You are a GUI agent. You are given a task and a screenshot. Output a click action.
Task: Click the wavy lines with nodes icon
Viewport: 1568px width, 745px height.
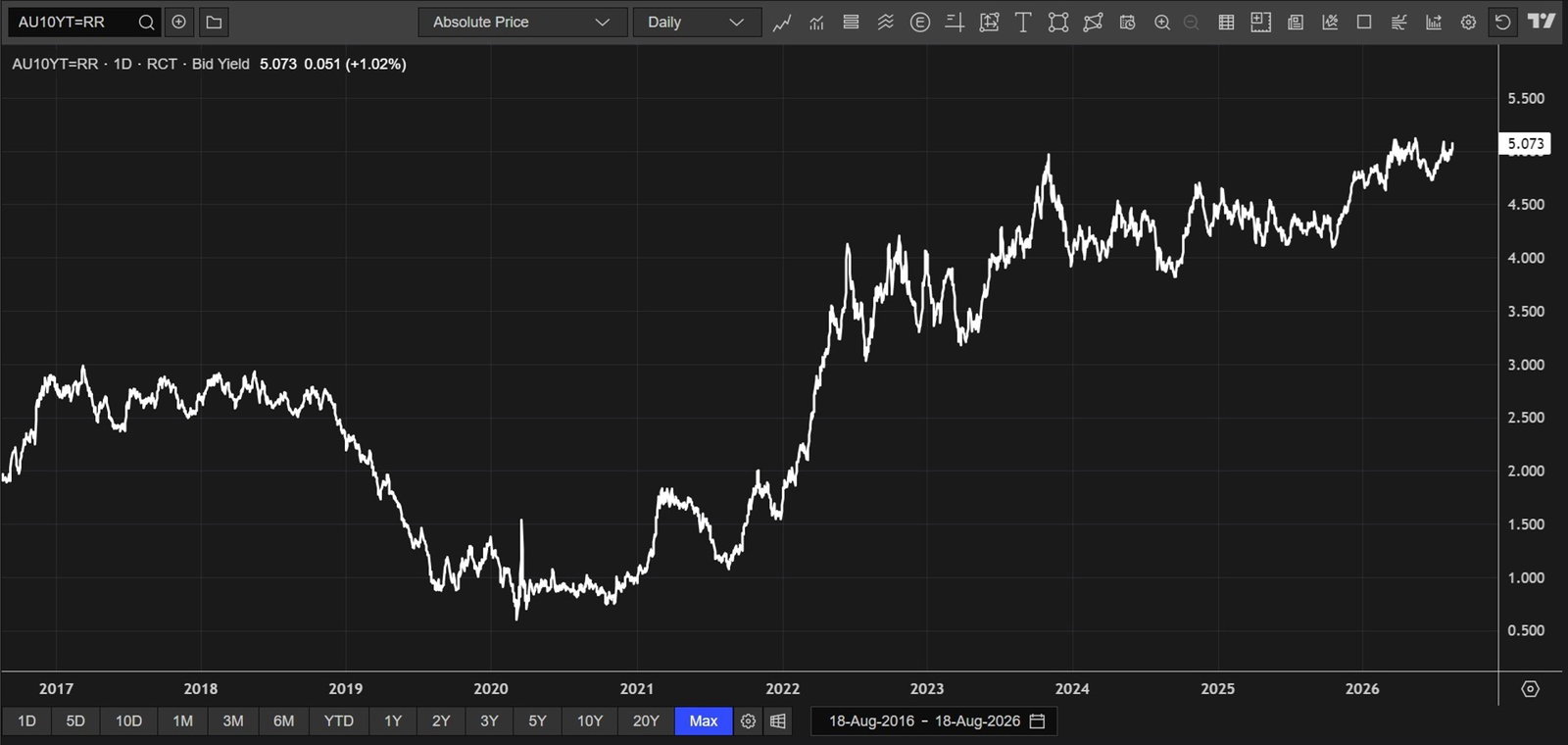pos(1399,23)
